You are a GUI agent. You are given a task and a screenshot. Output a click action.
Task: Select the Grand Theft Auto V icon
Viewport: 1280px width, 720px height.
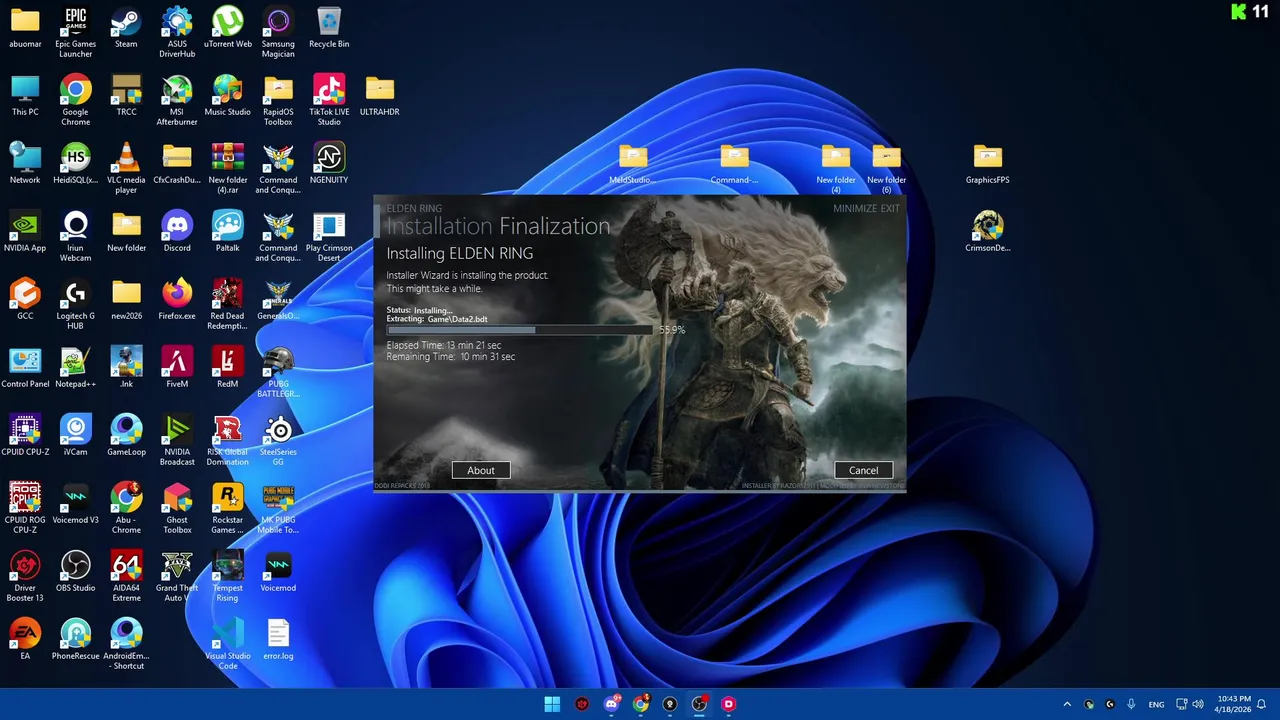pyautogui.click(x=177, y=576)
